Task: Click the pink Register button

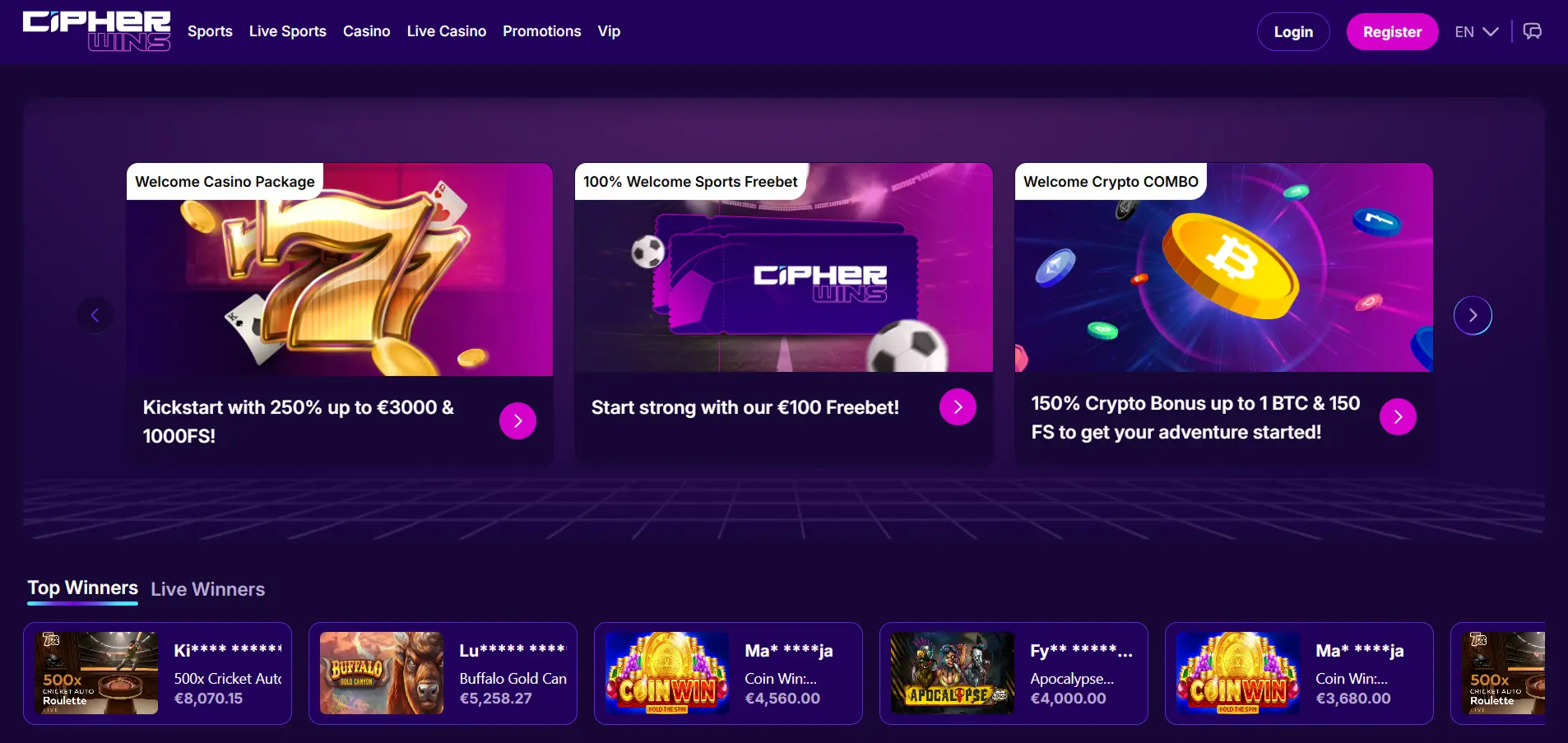Action: click(1392, 32)
